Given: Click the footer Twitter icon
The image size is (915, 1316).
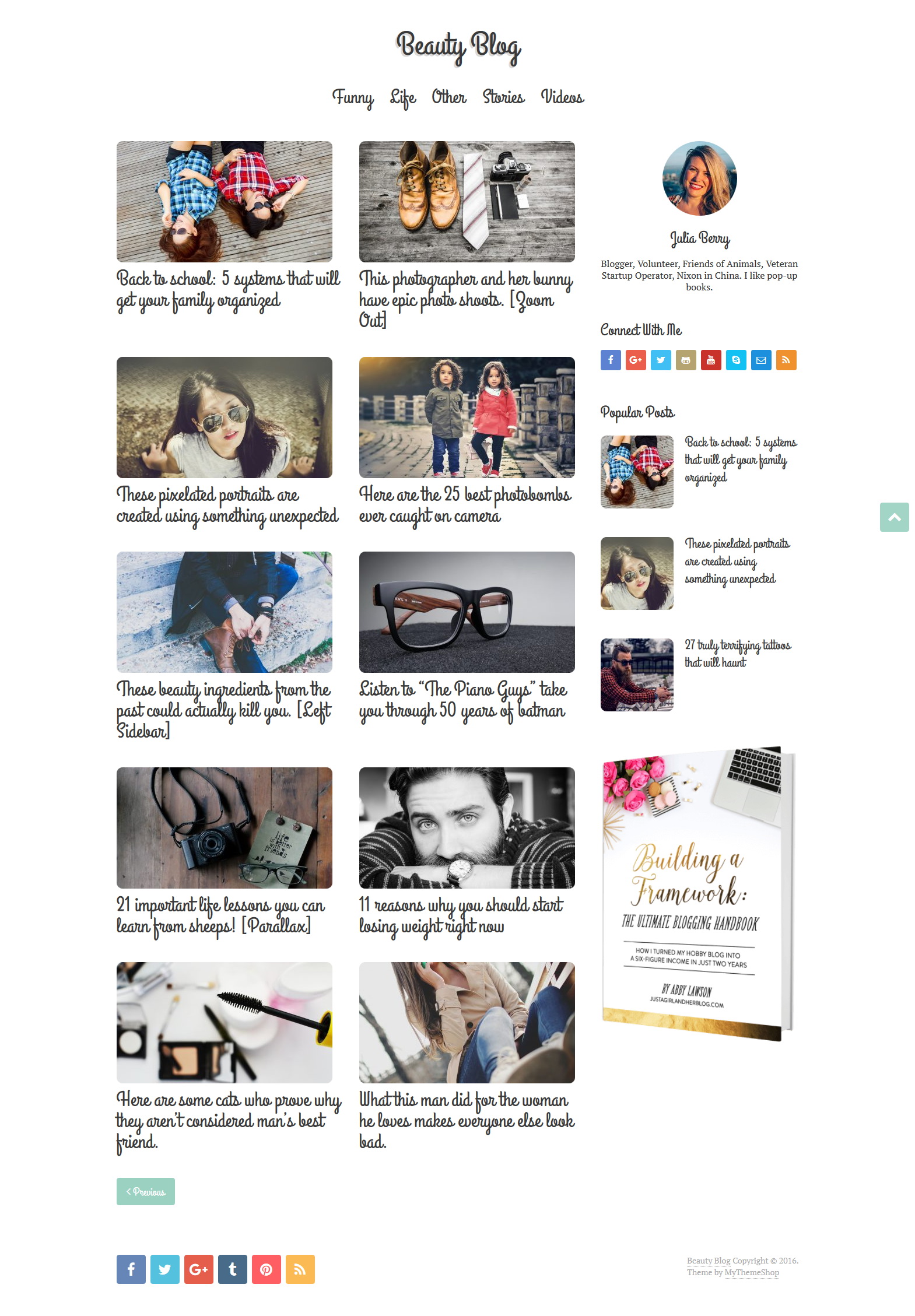Looking at the screenshot, I should tap(165, 1269).
